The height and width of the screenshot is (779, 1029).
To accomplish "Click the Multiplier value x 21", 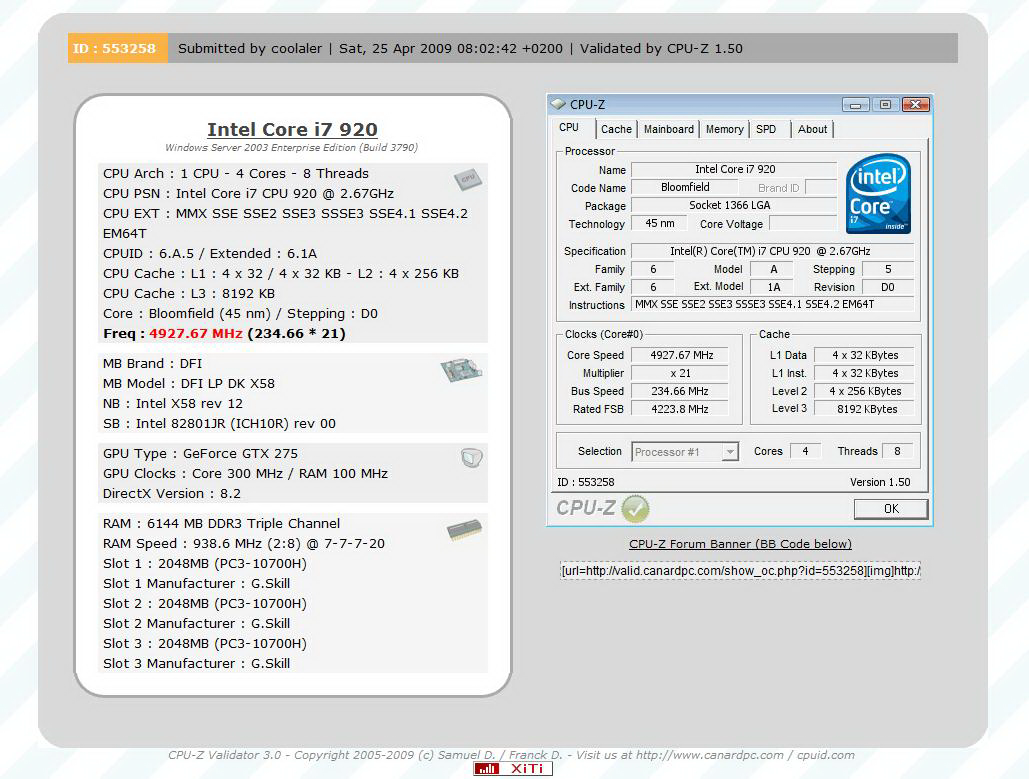I will (680, 373).
